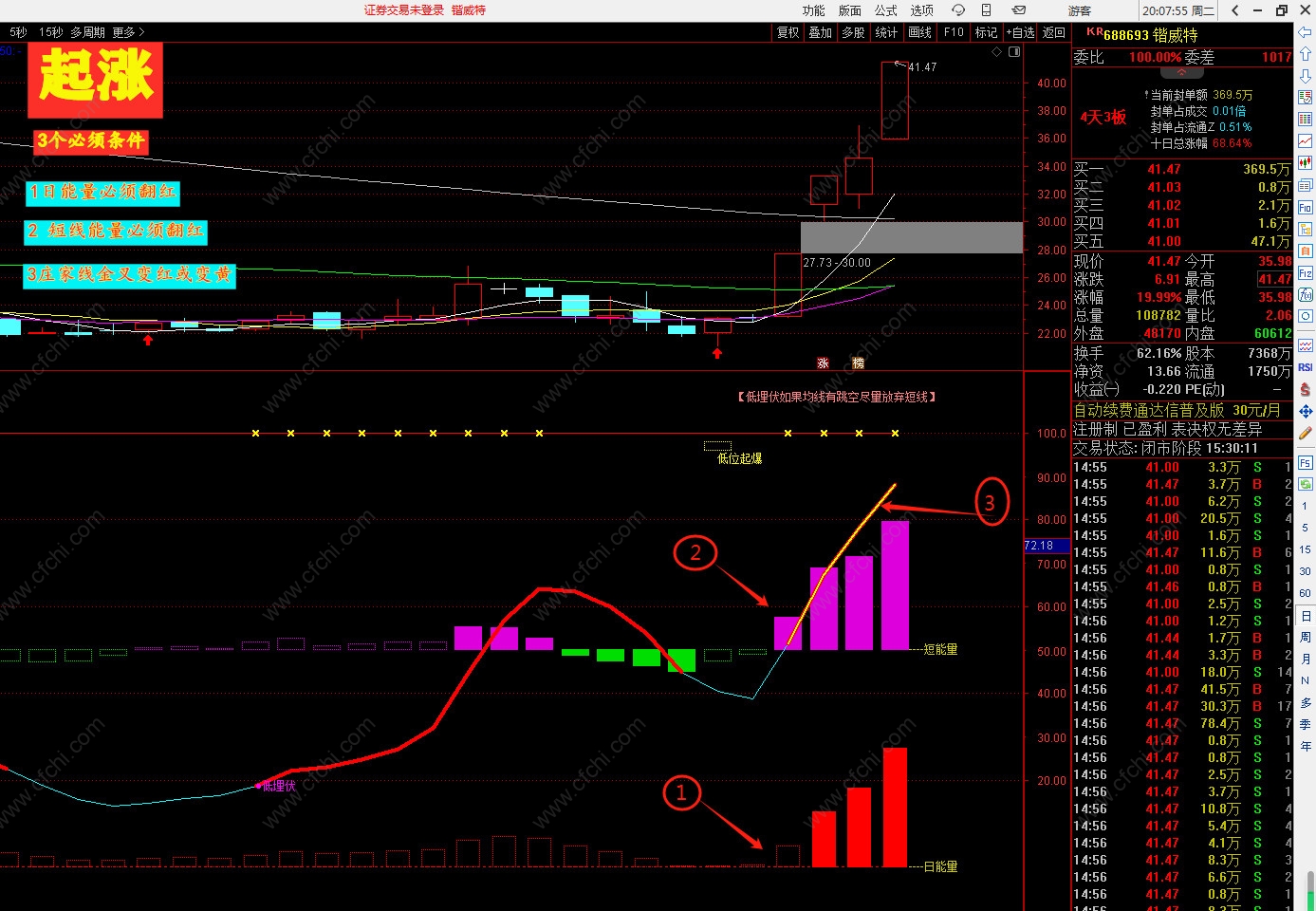Click the red S dollar icon

click(x=1306, y=389)
